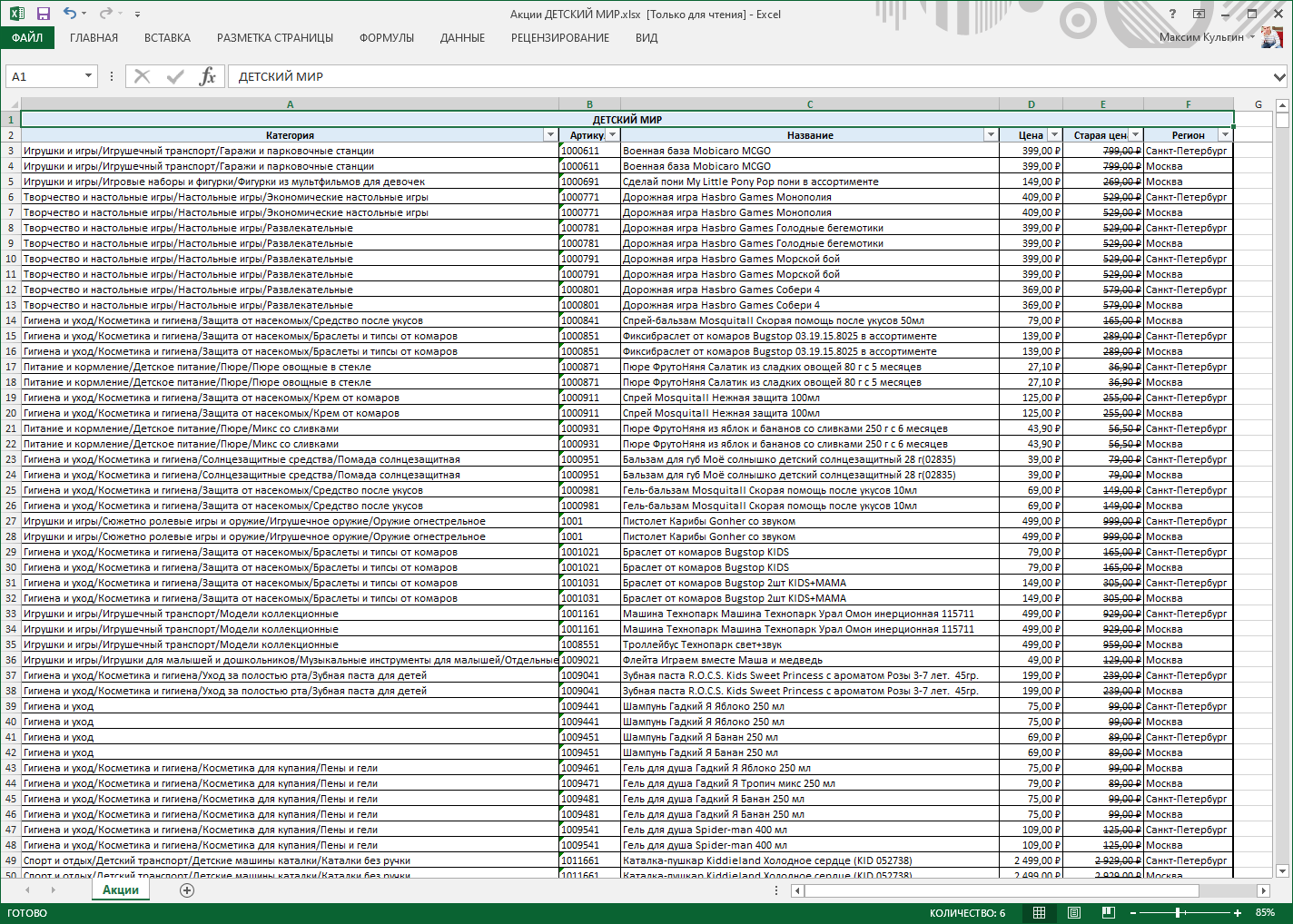Screen dimensions: 1293x924
Task: Switch to the ВСТАВКА ribbon tab
Action: [167, 38]
